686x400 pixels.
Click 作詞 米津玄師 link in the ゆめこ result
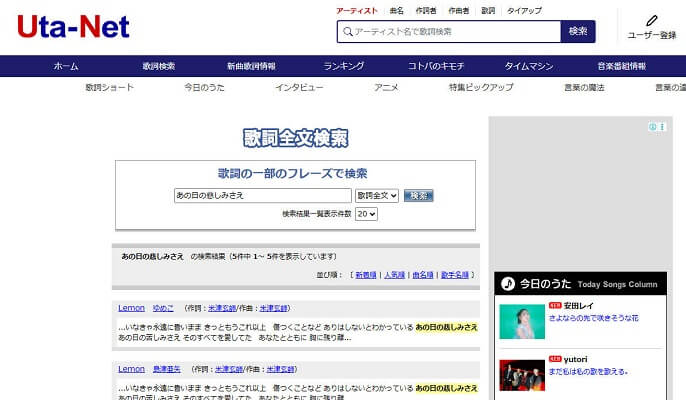click(222, 308)
